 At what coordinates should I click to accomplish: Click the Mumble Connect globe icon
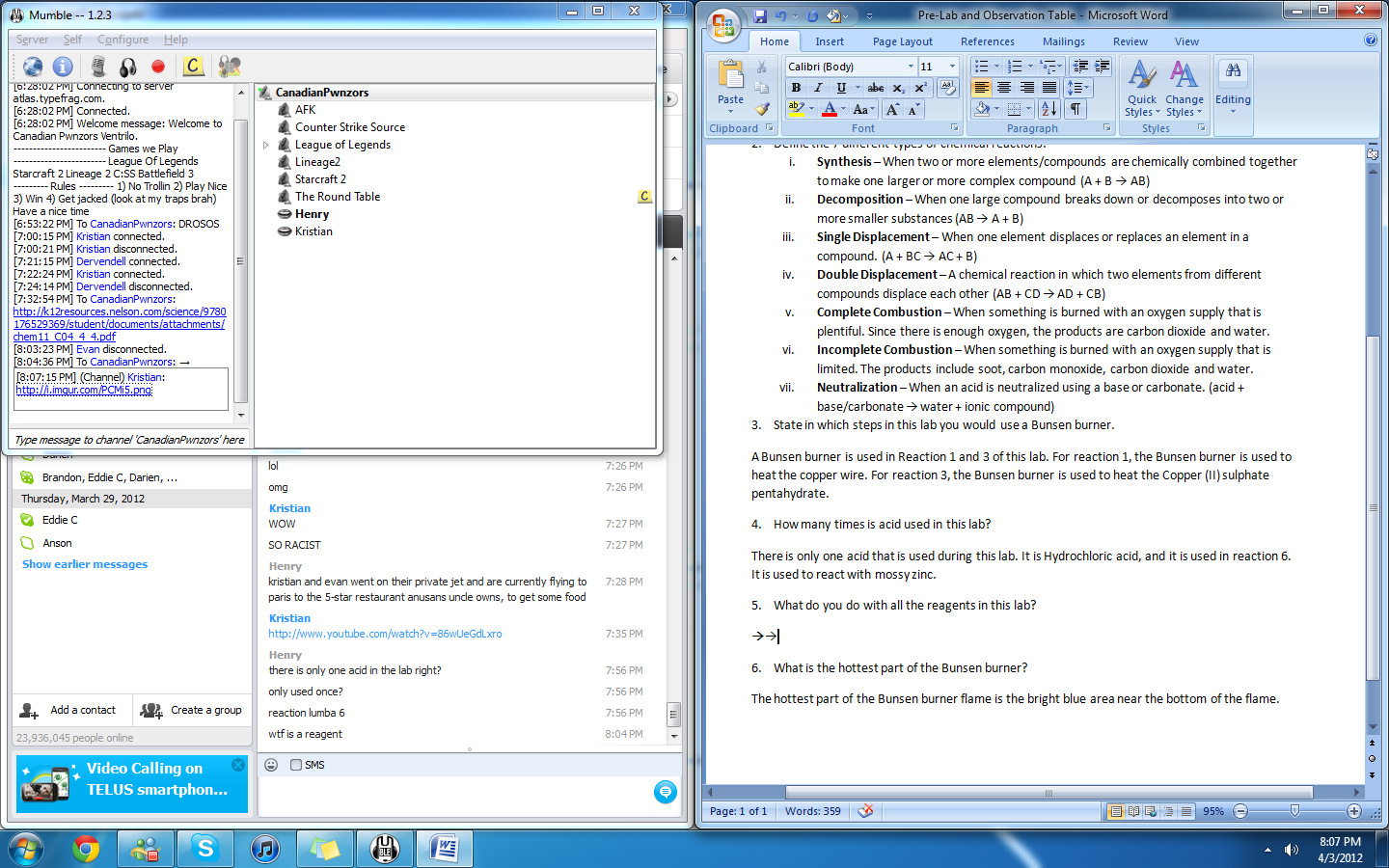[x=33, y=67]
